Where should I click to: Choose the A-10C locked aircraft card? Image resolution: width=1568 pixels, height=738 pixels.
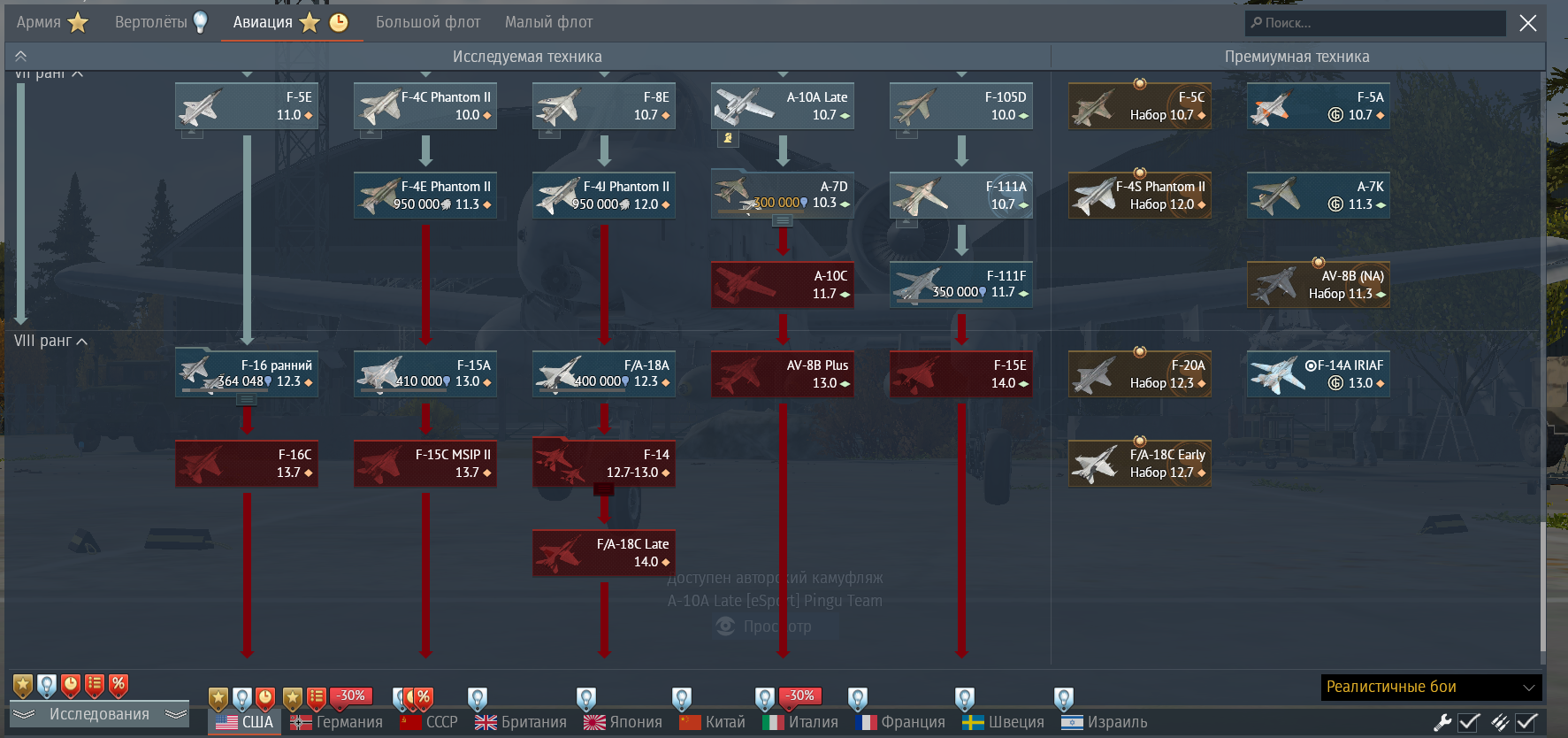click(783, 285)
